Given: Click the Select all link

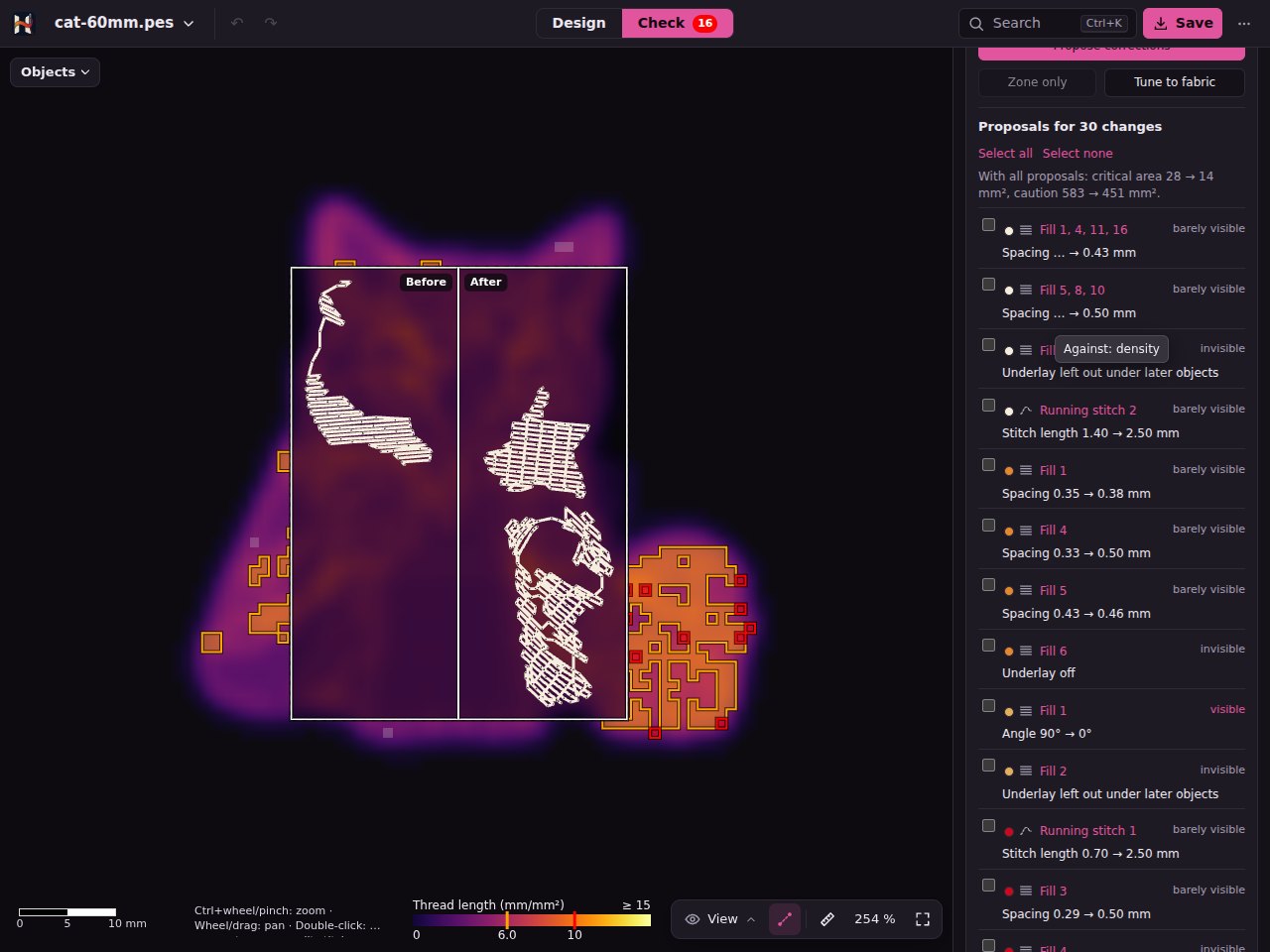Looking at the screenshot, I should point(1005,154).
